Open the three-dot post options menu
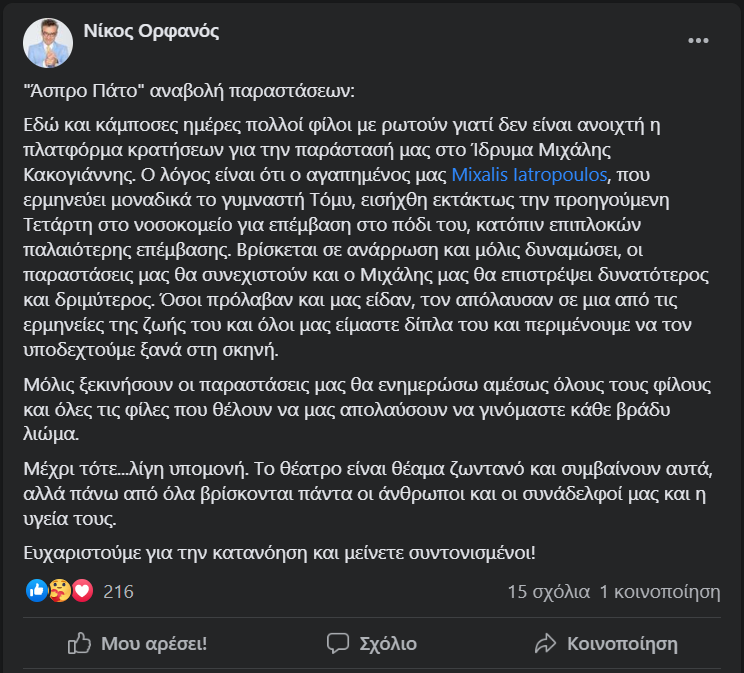This screenshot has height=673, width=744. [698, 41]
